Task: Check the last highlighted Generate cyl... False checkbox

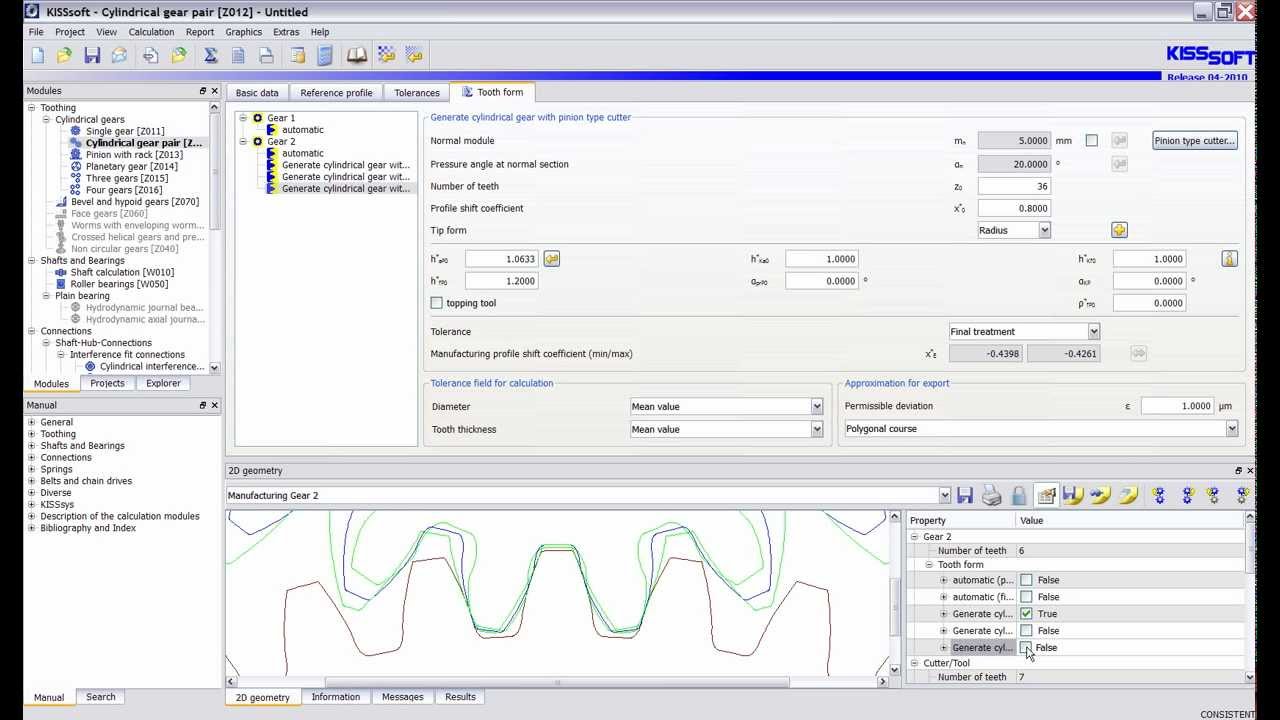Action: click(1026, 648)
